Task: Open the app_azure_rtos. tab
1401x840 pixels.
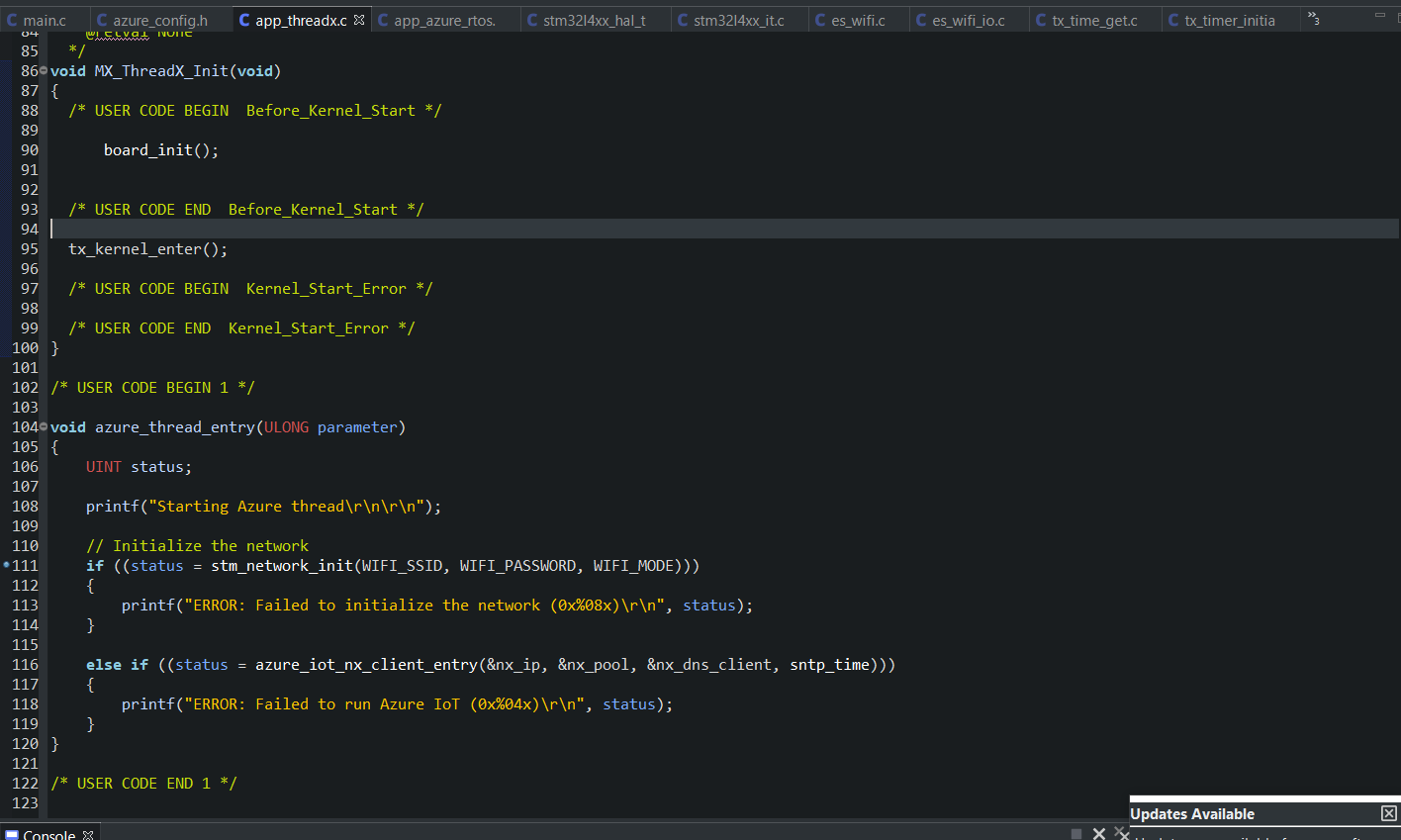Action: (444, 20)
